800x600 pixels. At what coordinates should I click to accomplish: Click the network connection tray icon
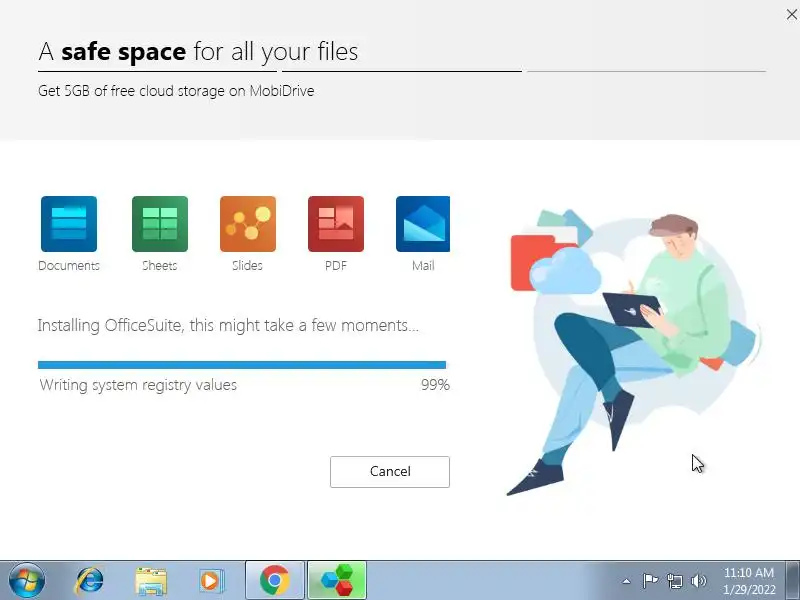pos(674,581)
